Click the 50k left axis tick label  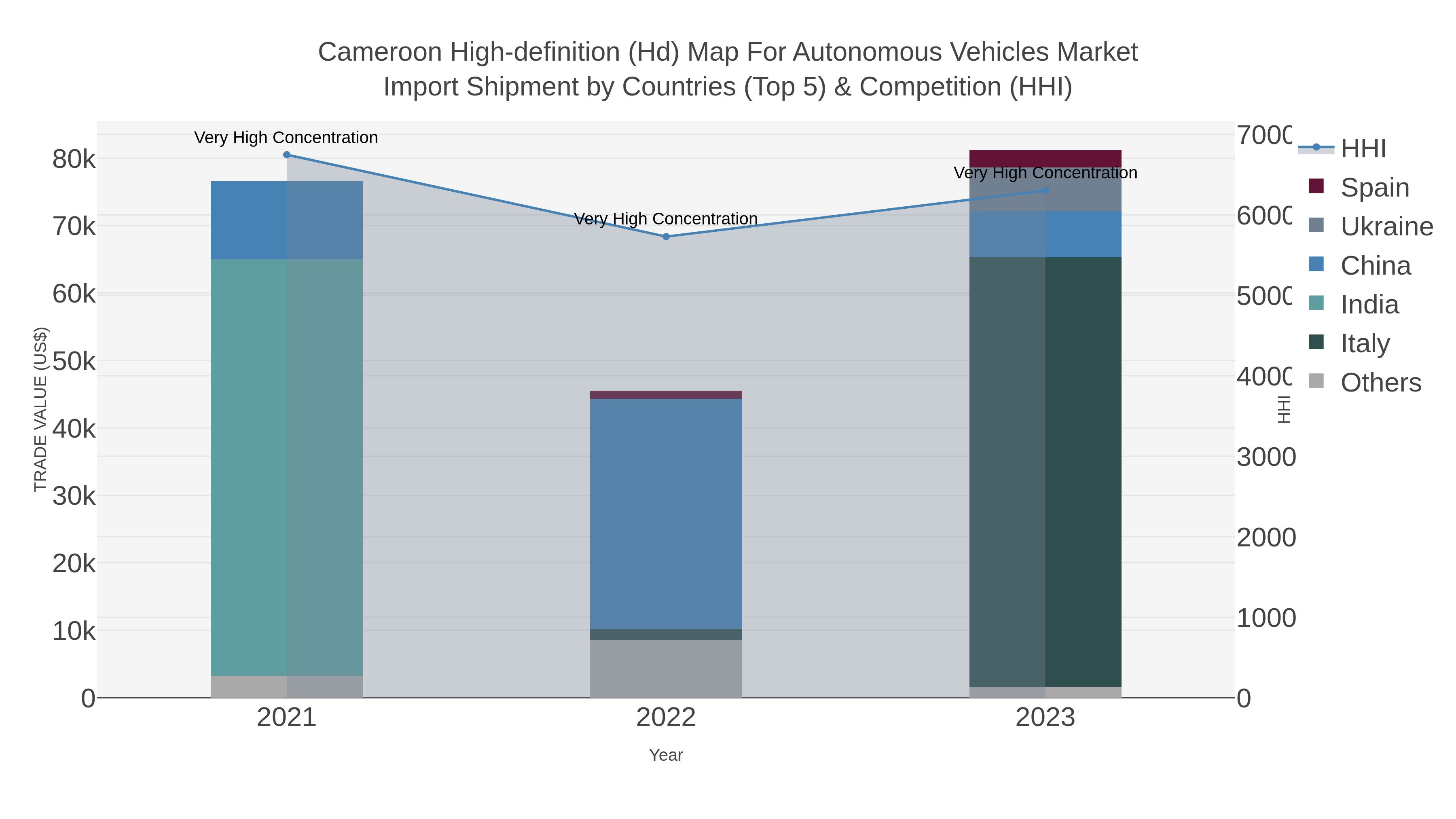(74, 362)
